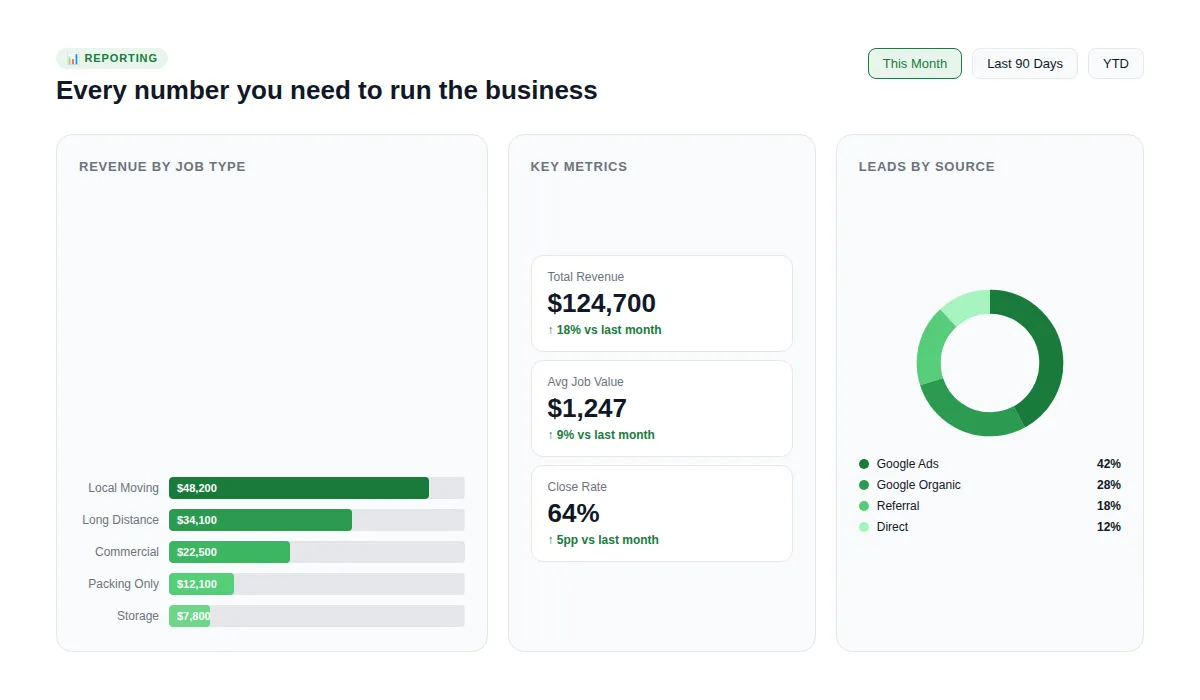Click the Long Distance revenue bar
This screenshot has width=1200, height=700.
click(x=260, y=520)
